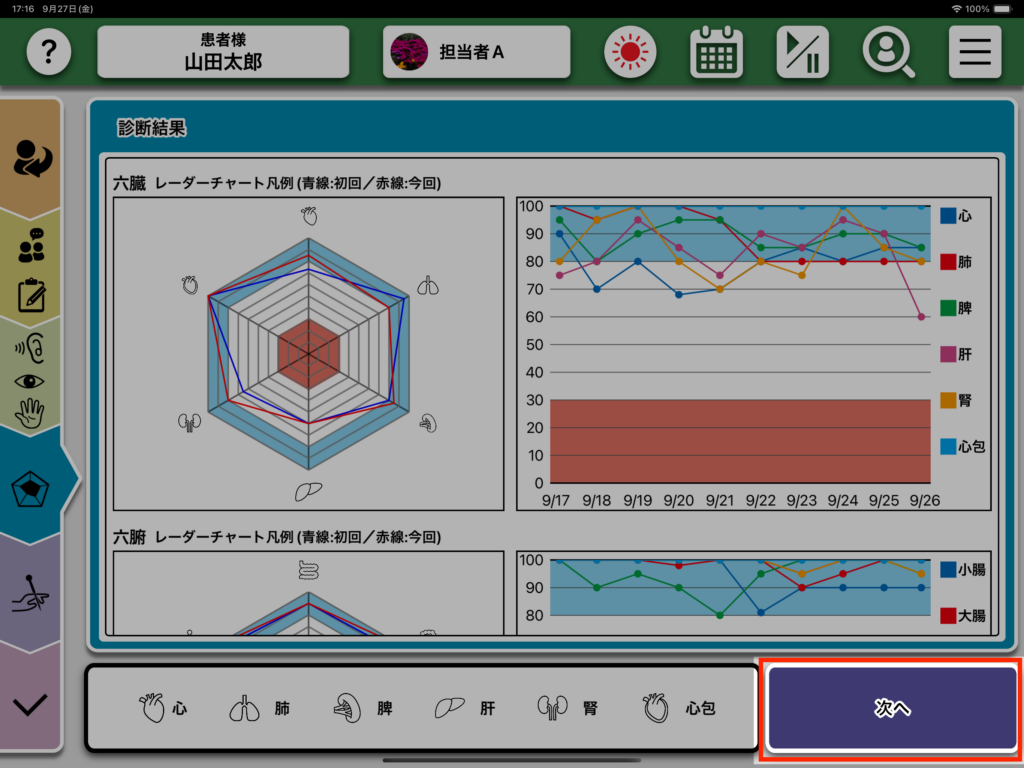The height and width of the screenshot is (768, 1024).
Task: Open the calendar icon in header
Action: point(716,52)
